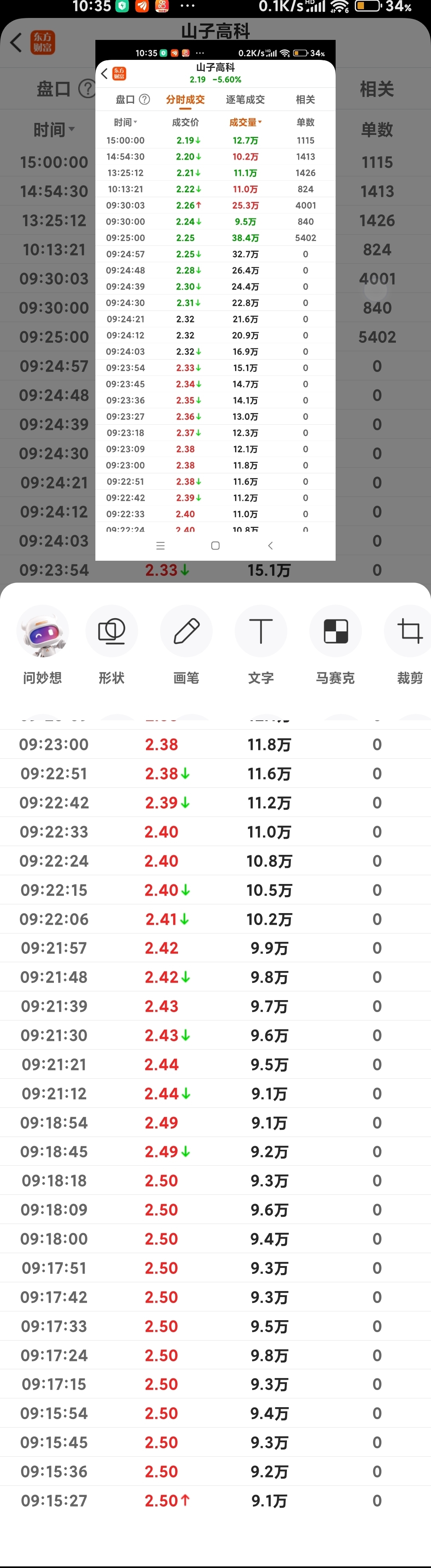Image resolution: width=431 pixels, height=1568 pixels.
Task: Tap the volume 10.2万 at 09:22:06
Action: click(x=269, y=919)
